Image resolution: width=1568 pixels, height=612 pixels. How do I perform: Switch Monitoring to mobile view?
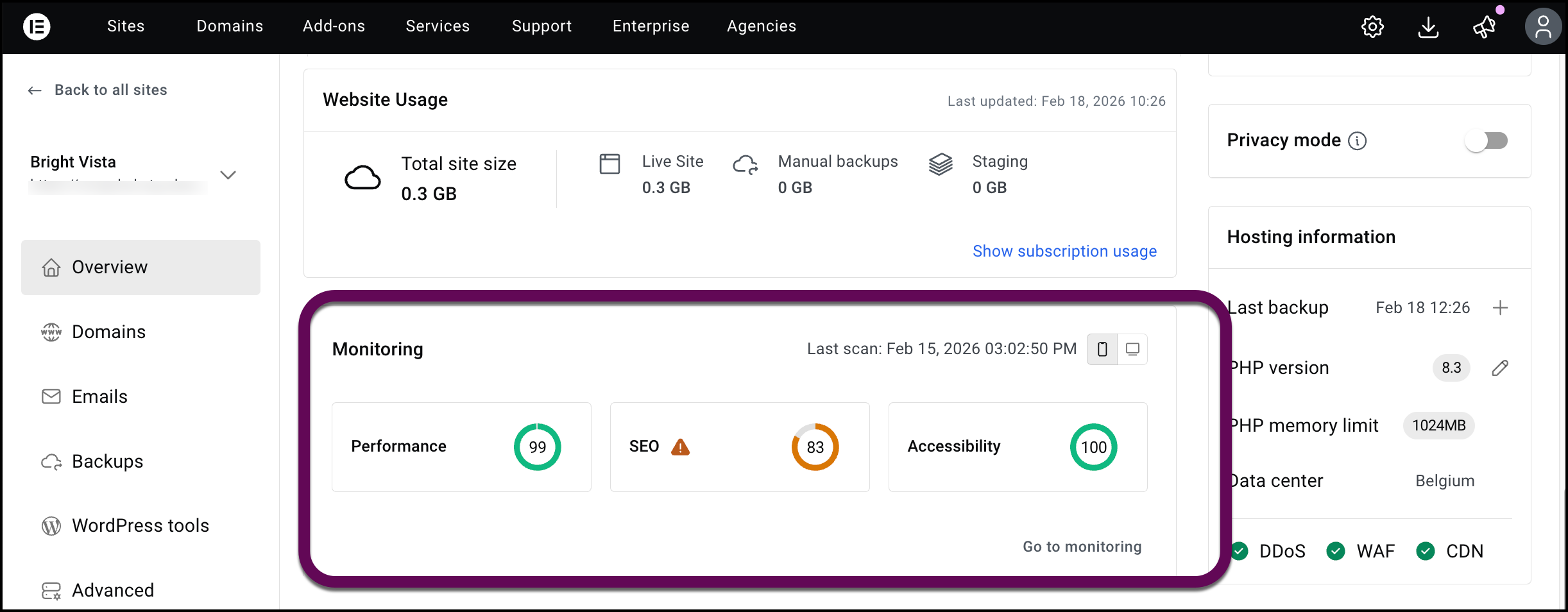1102,349
